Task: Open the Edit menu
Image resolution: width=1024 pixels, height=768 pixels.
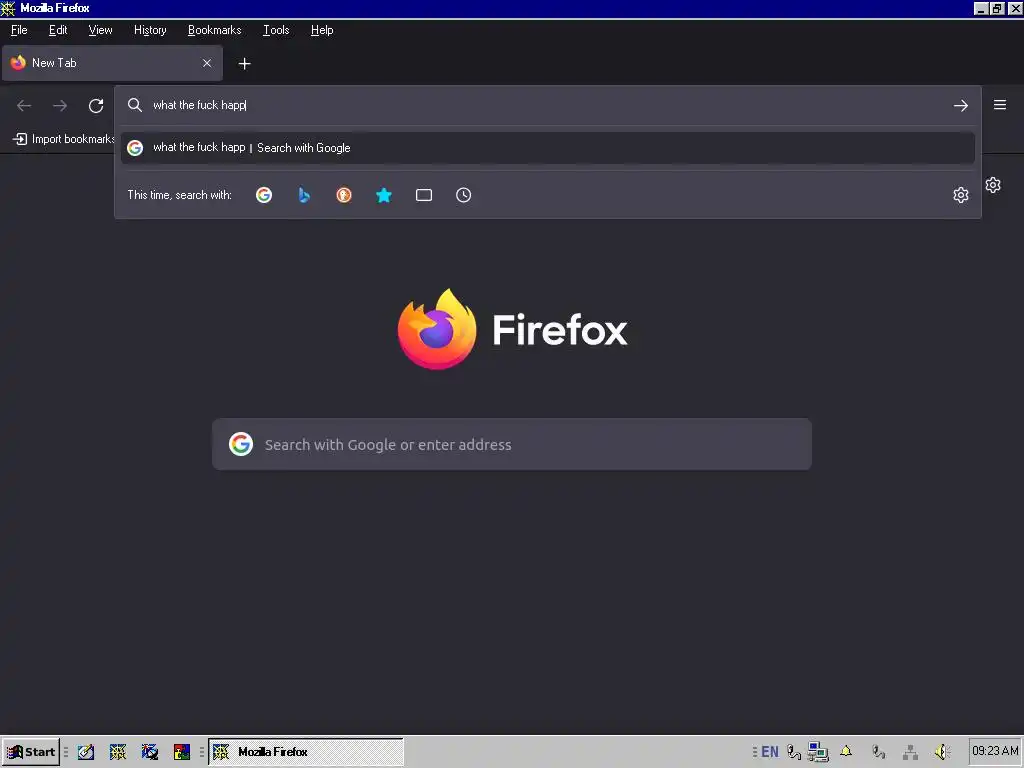Action: tap(58, 30)
